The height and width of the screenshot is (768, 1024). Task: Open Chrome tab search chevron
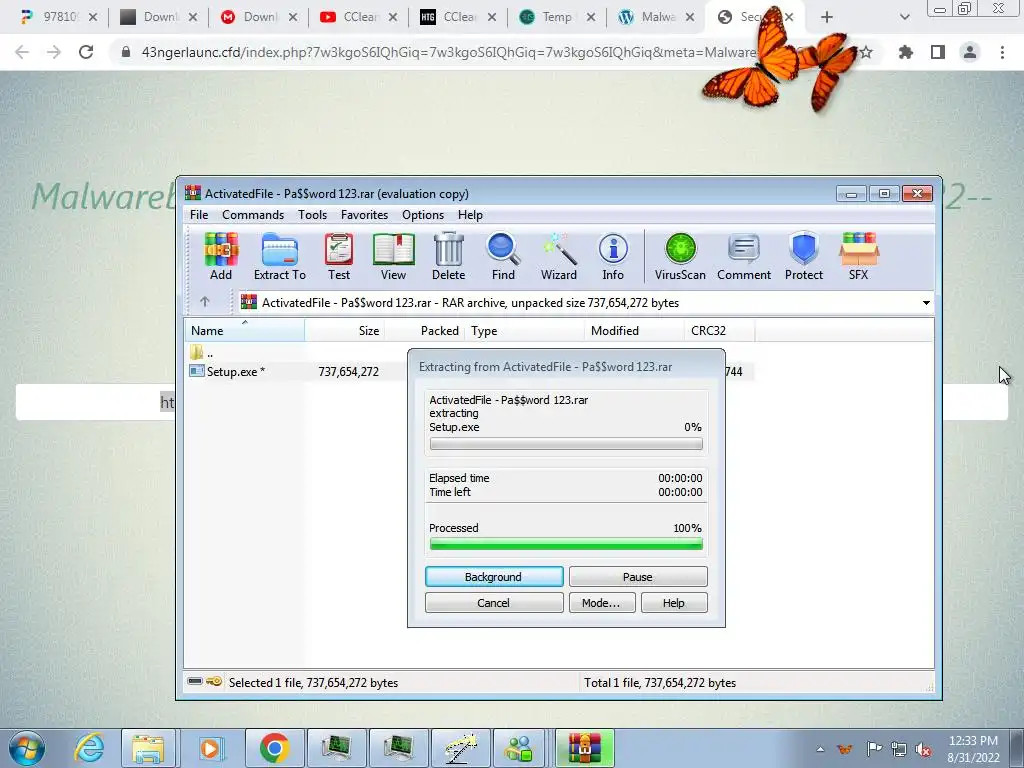pos(904,17)
